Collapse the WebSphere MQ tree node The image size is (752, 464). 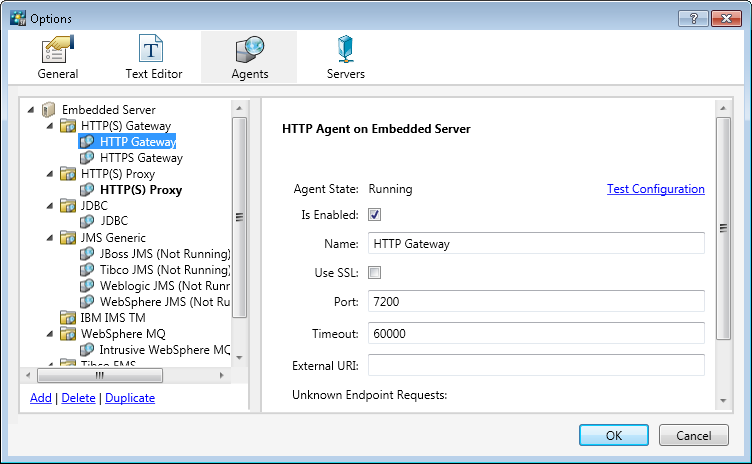coord(49,333)
